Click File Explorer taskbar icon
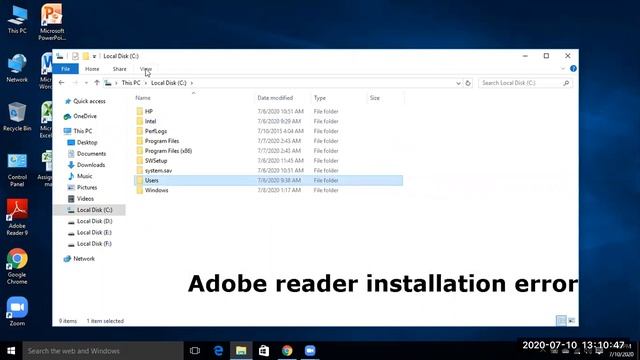The image size is (640, 360). (241, 351)
